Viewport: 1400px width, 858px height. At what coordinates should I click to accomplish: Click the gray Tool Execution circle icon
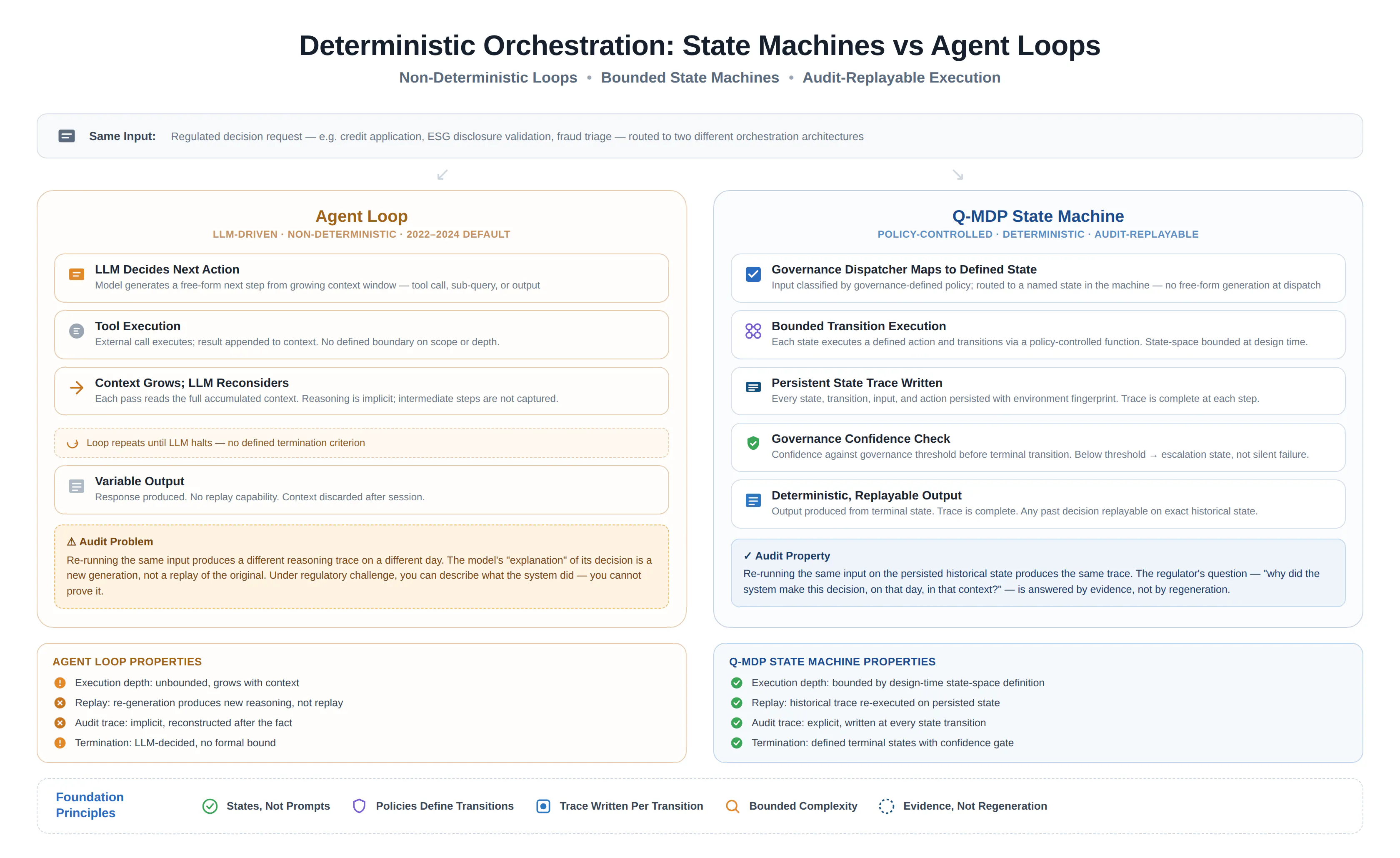point(77,331)
